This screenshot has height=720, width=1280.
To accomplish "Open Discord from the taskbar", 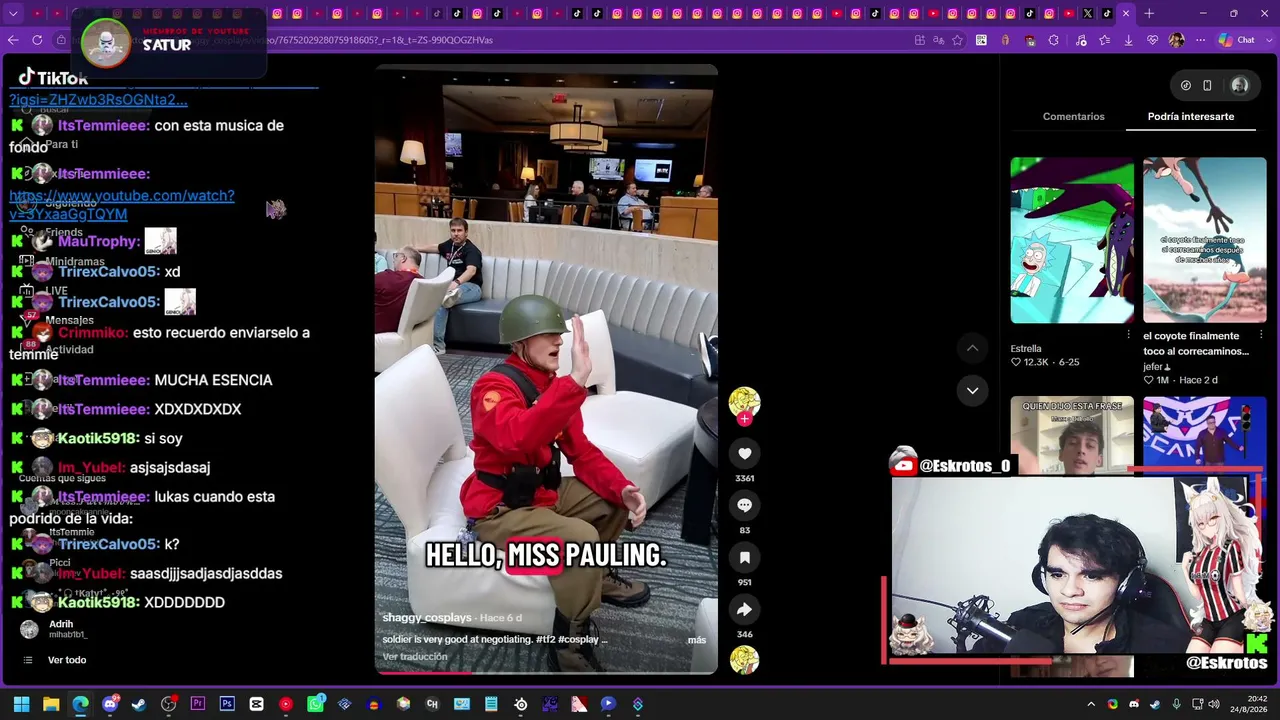I will coord(110,704).
